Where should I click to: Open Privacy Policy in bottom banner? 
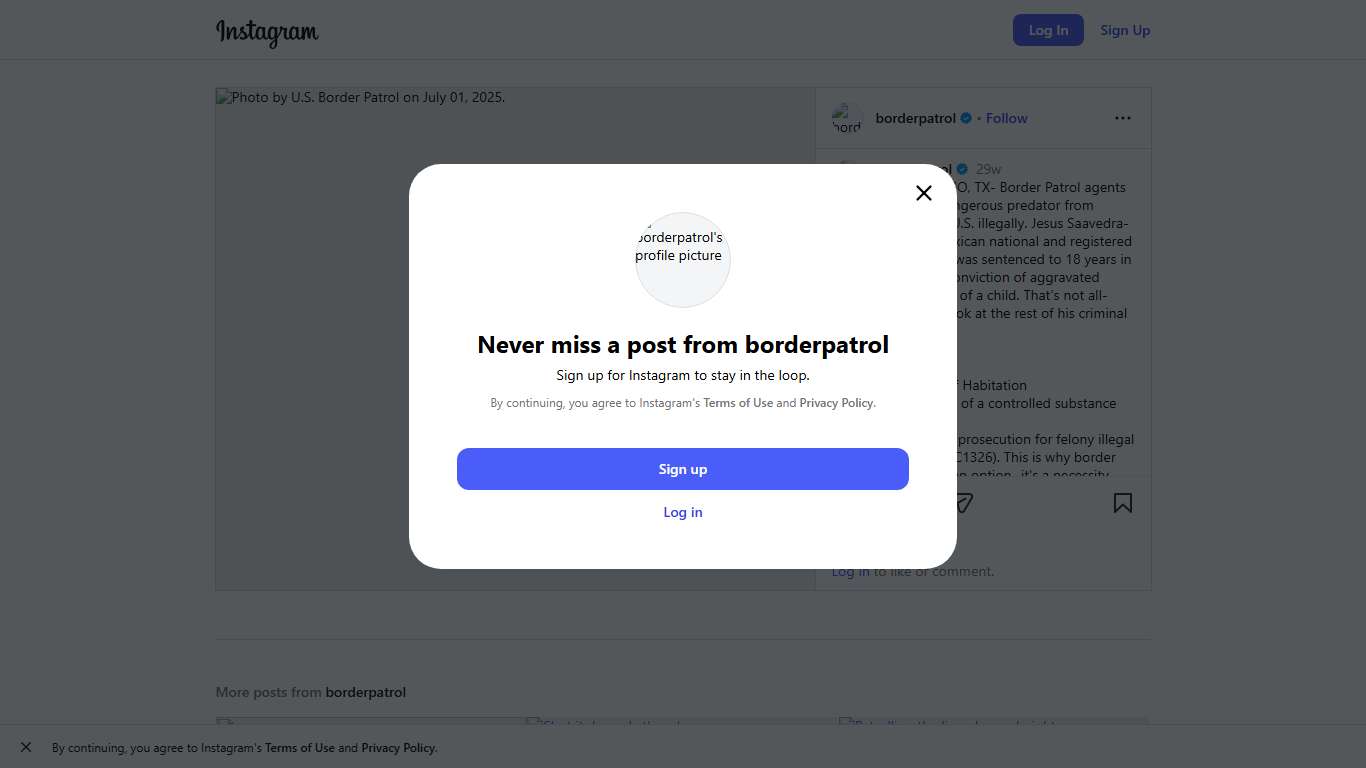pyautogui.click(x=398, y=748)
